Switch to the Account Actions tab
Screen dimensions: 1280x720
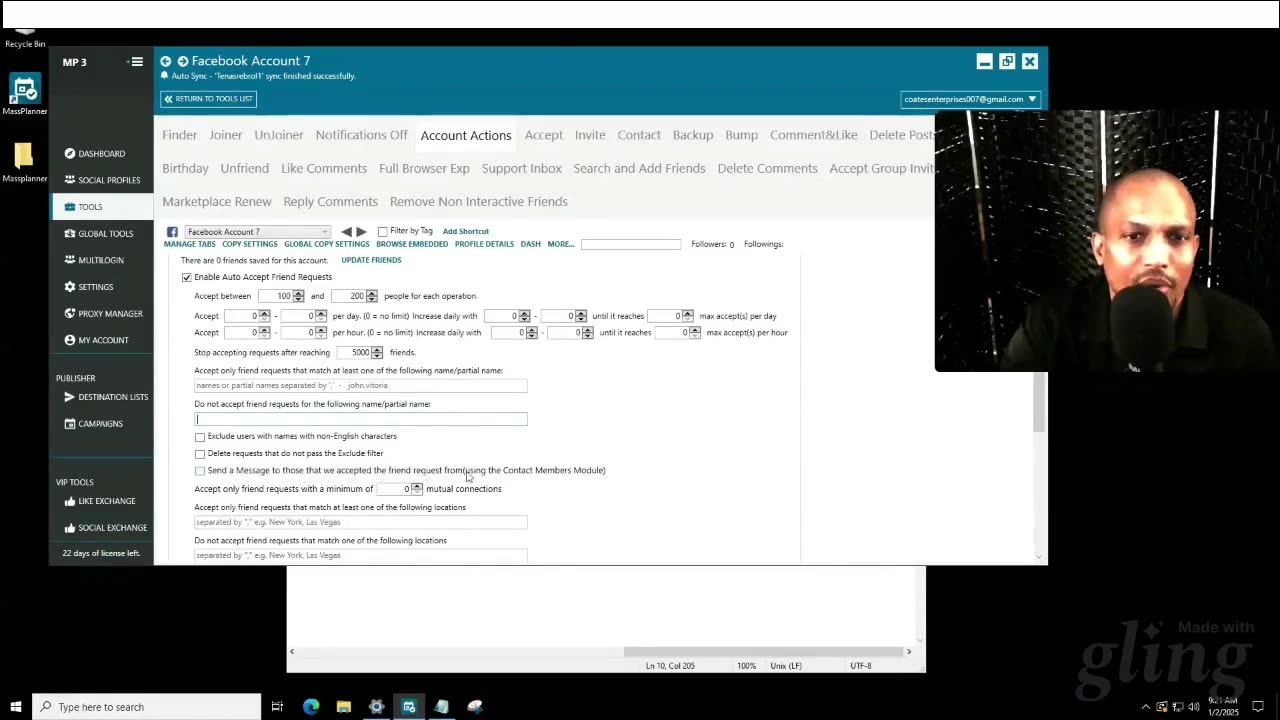point(466,135)
